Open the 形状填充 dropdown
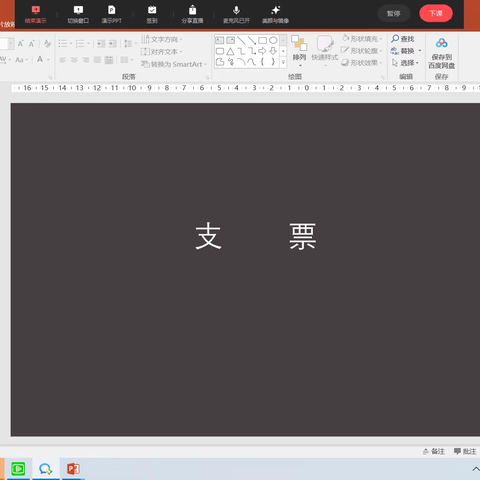The width and height of the screenshot is (480, 480). (362, 39)
